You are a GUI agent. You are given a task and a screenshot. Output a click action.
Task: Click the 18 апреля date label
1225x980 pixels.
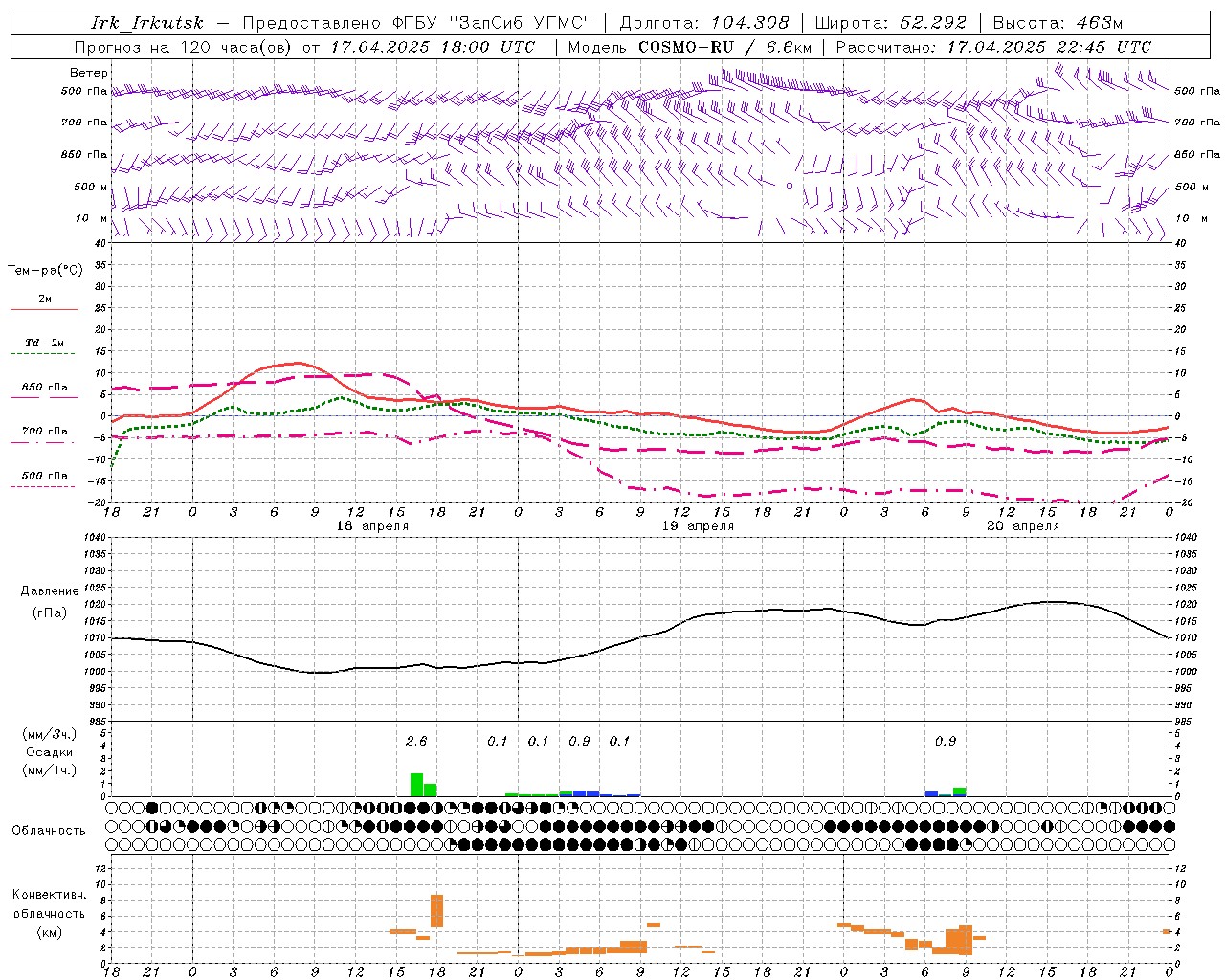(x=372, y=526)
